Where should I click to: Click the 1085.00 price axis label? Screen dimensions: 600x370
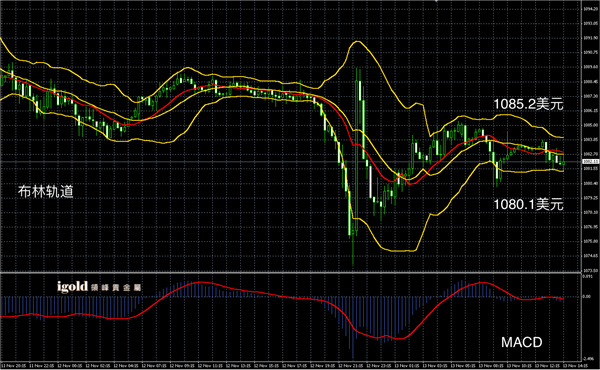pyautogui.click(x=589, y=125)
